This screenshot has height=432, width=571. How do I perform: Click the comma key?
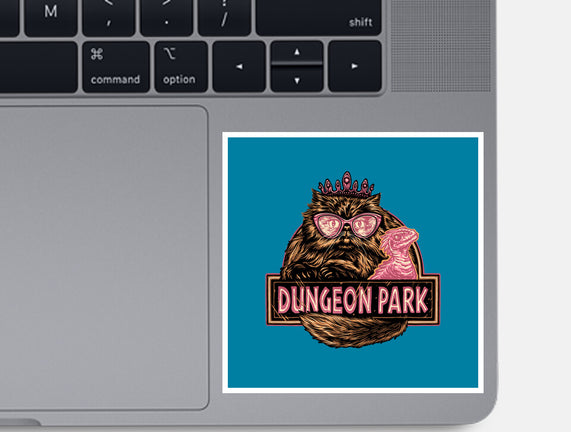click(109, 17)
